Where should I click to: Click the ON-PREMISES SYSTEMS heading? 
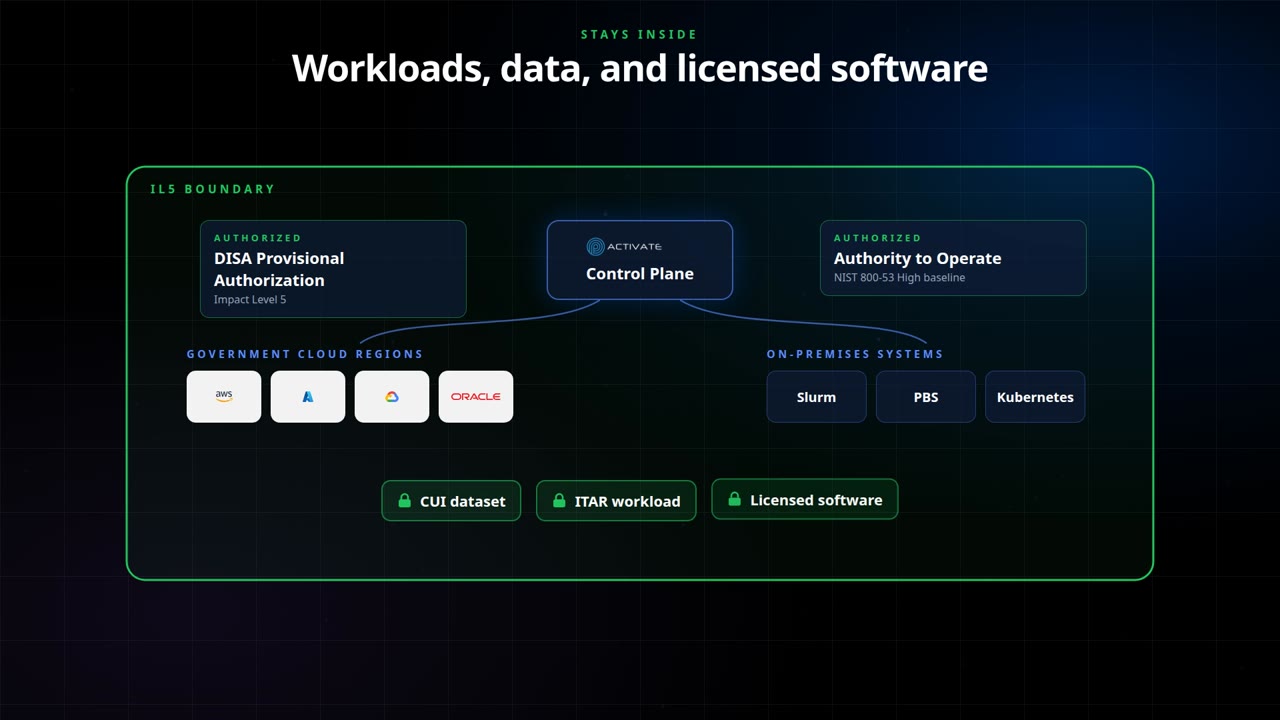(x=855, y=354)
